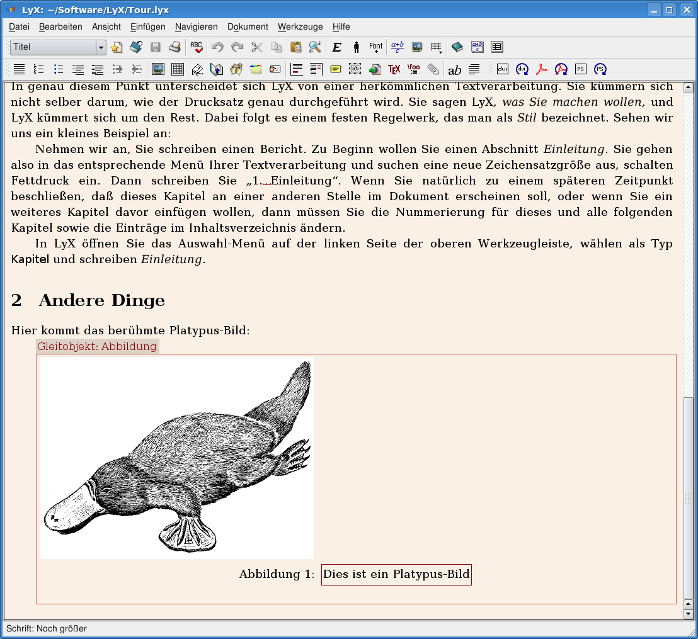
Task: View PostScript output icon
Action: [581, 69]
